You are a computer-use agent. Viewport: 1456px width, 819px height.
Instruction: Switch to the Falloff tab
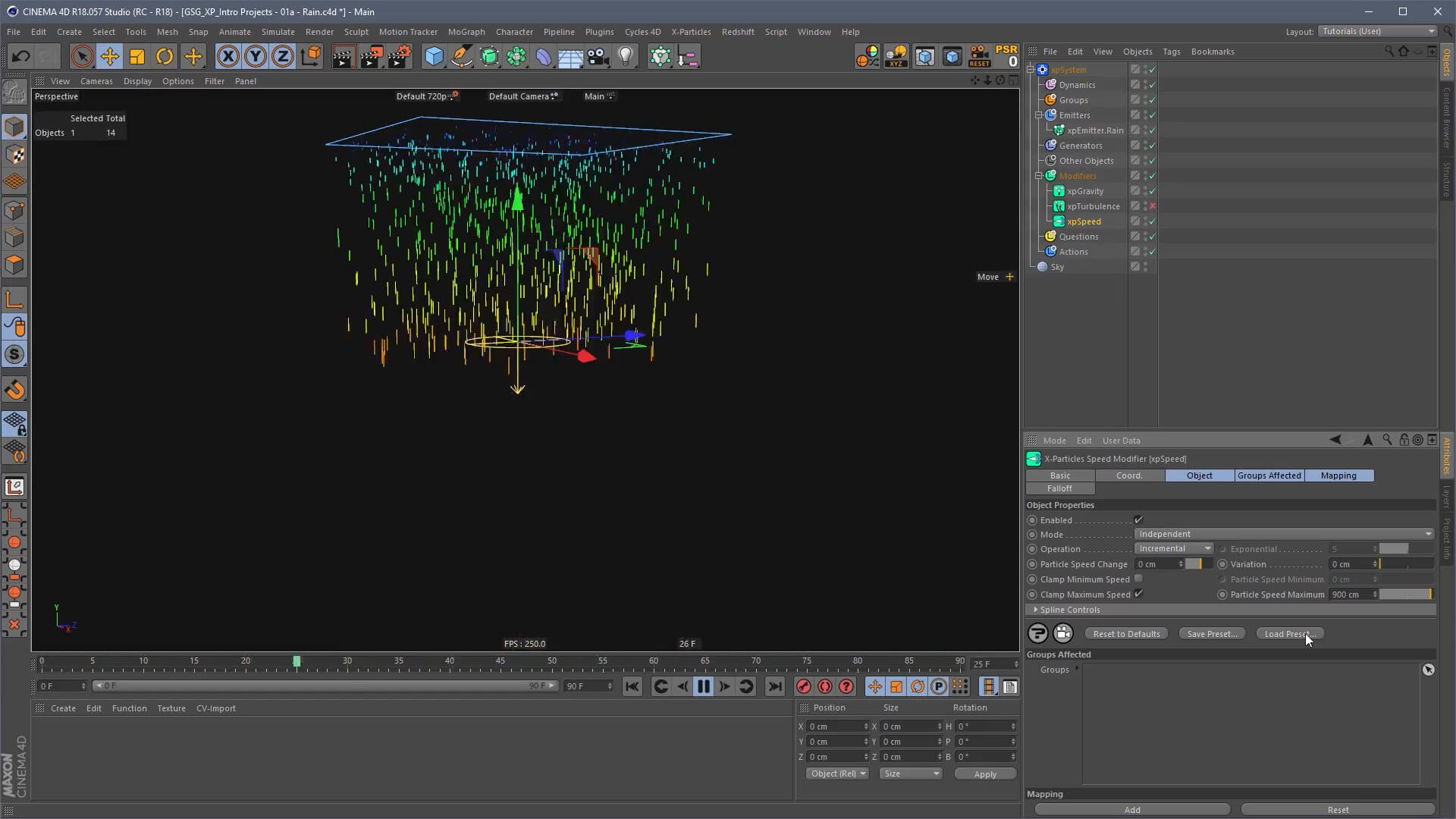tap(1059, 488)
